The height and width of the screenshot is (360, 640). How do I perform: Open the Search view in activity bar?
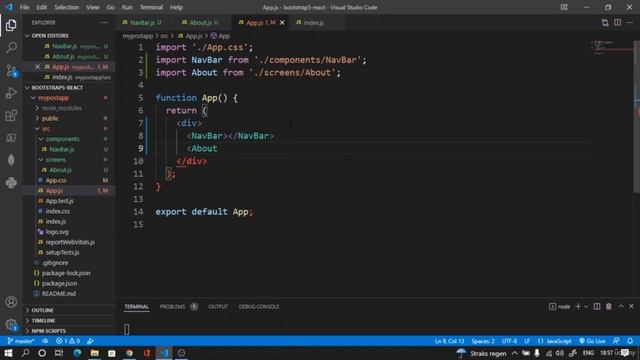pos(11,48)
